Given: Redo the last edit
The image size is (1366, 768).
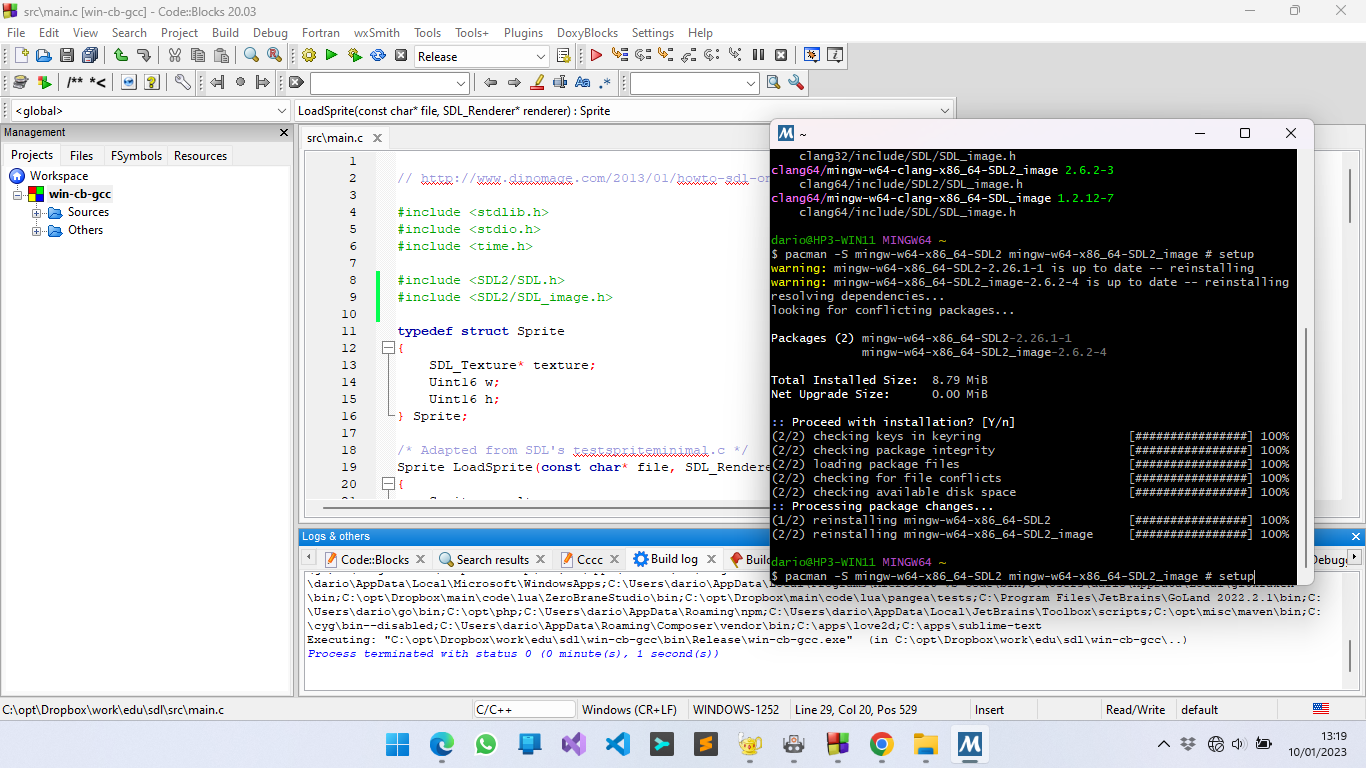Looking at the screenshot, I should click(x=144, y=56).
